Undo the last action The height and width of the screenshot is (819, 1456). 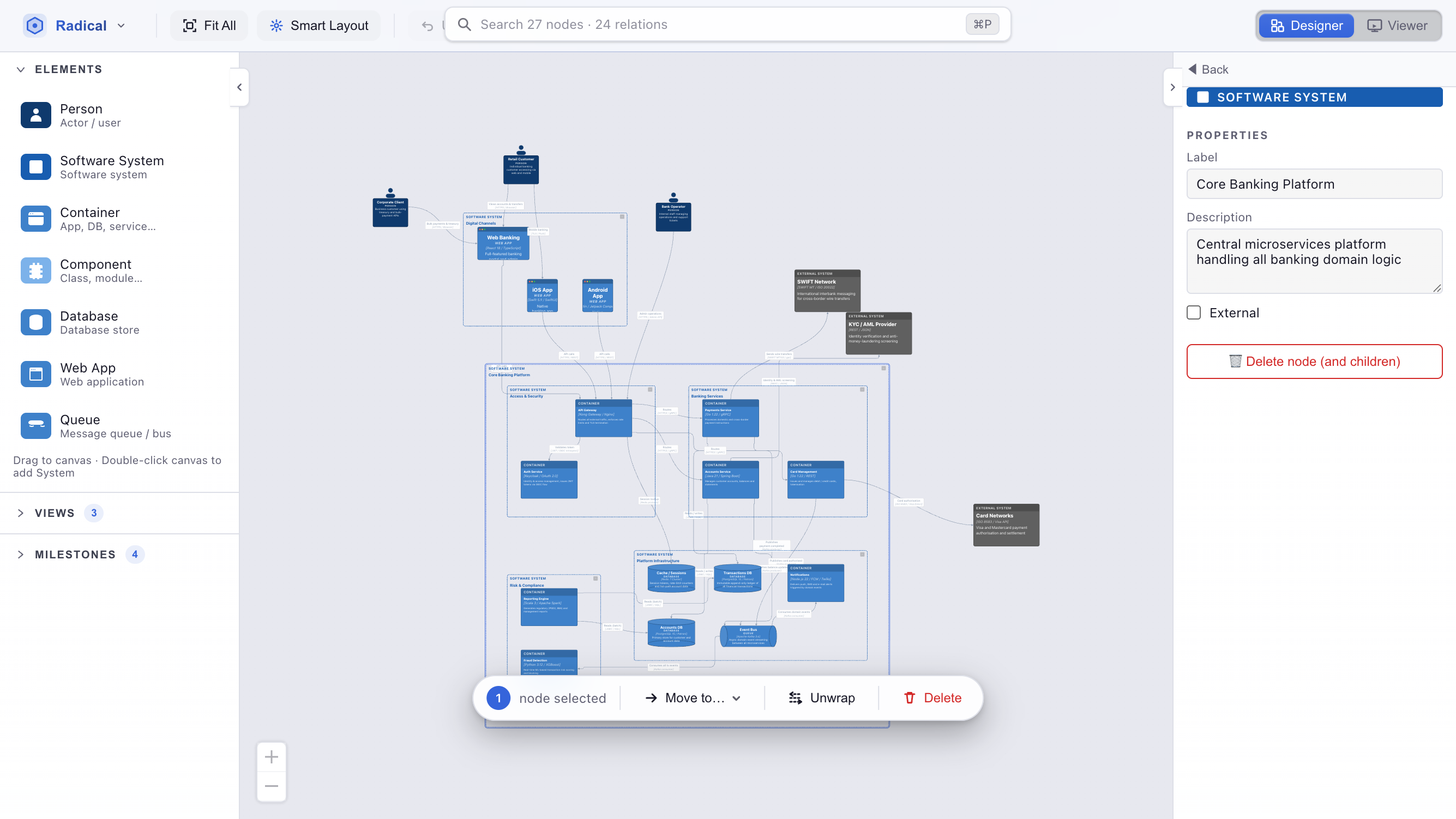(x=428, y=26)
